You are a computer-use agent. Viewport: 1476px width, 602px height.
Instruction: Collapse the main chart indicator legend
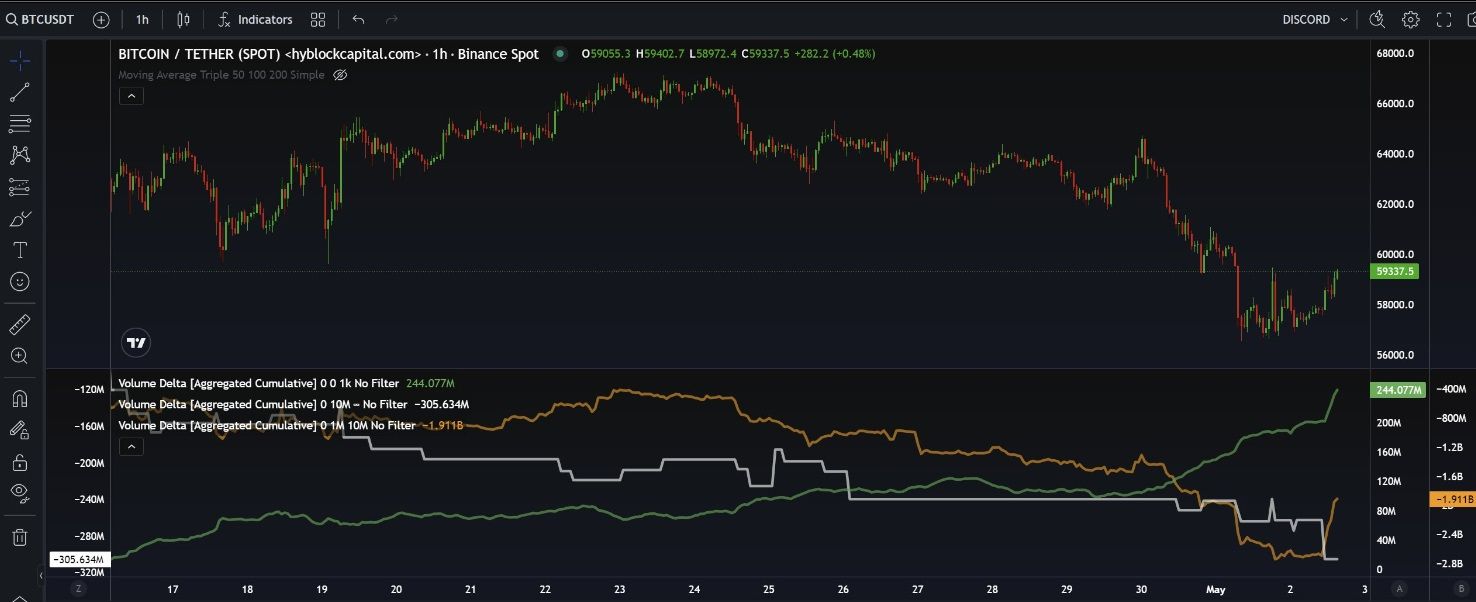131,96
